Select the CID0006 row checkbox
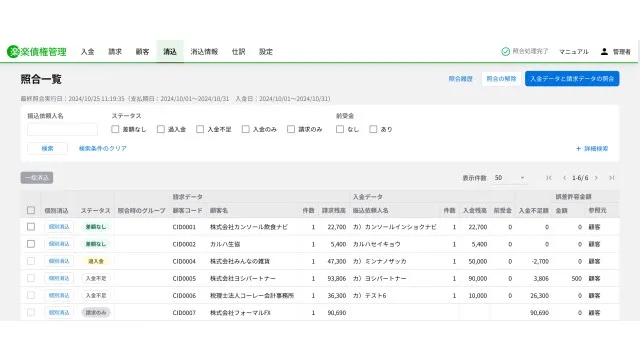 pos(31,295)
